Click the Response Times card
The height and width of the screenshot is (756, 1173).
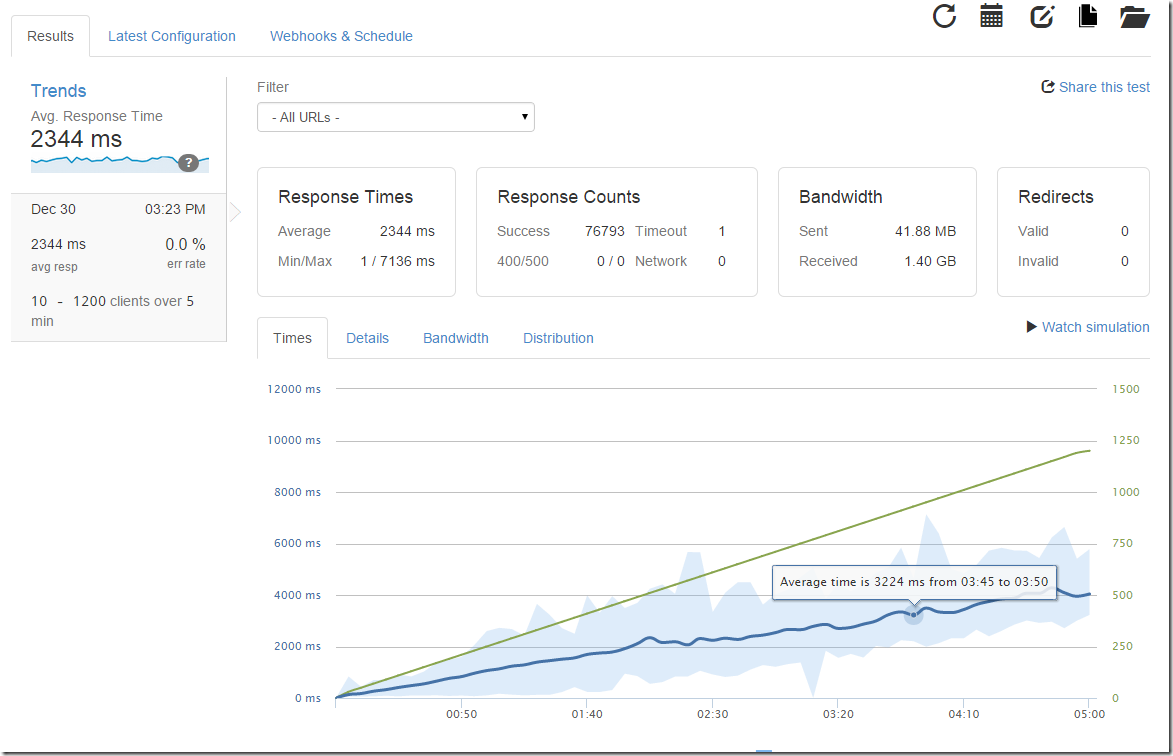[x=356, y=232]
